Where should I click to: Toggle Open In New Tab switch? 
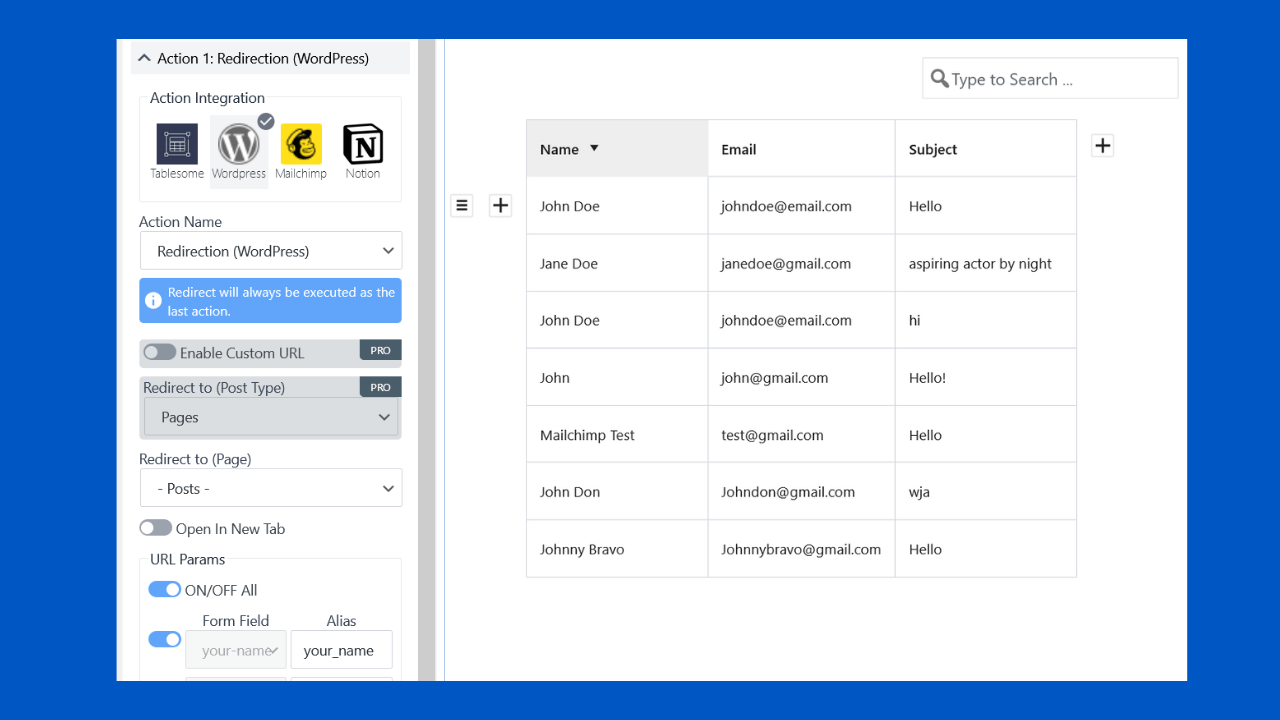tap(155, 528)
